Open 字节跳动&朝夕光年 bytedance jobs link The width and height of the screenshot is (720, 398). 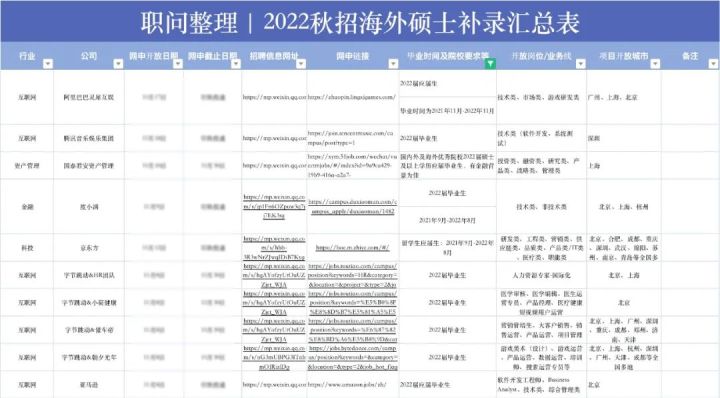[x=353, y=358]
